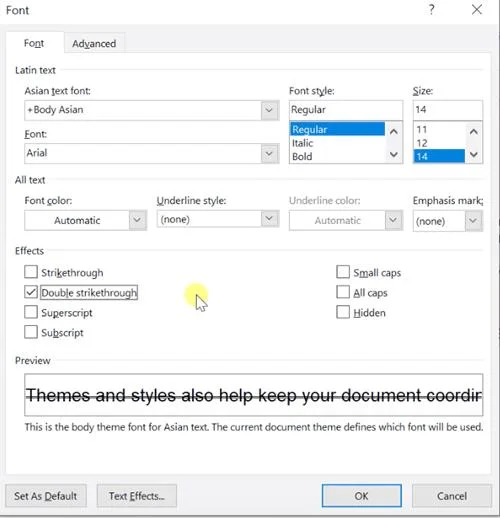Open Text Effects settings
The height and width of the screenshot is (518, 500).
pos(137,496)
